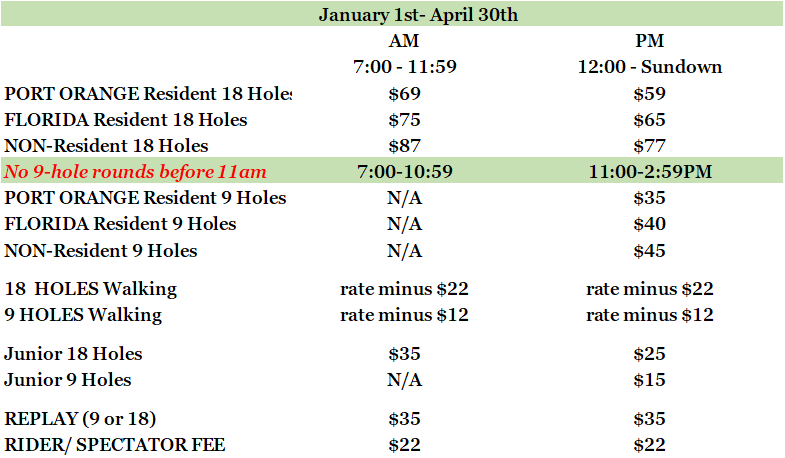Select the "7:00-10:59" time cell
This screenshot has width=785, height=458.
404,172
